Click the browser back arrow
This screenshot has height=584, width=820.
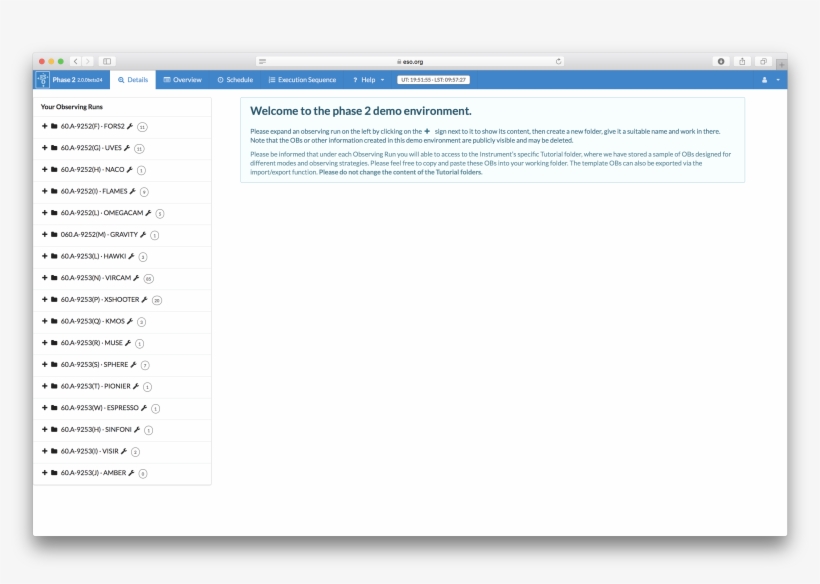click(78, 59)
